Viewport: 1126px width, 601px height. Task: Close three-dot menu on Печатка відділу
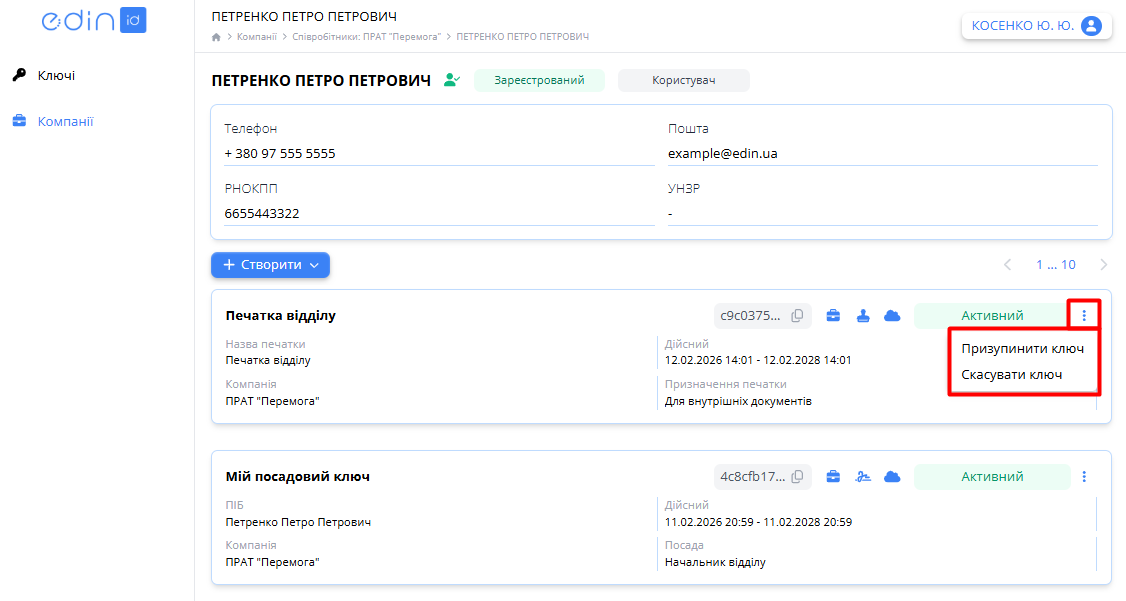tap(1084, 316)
